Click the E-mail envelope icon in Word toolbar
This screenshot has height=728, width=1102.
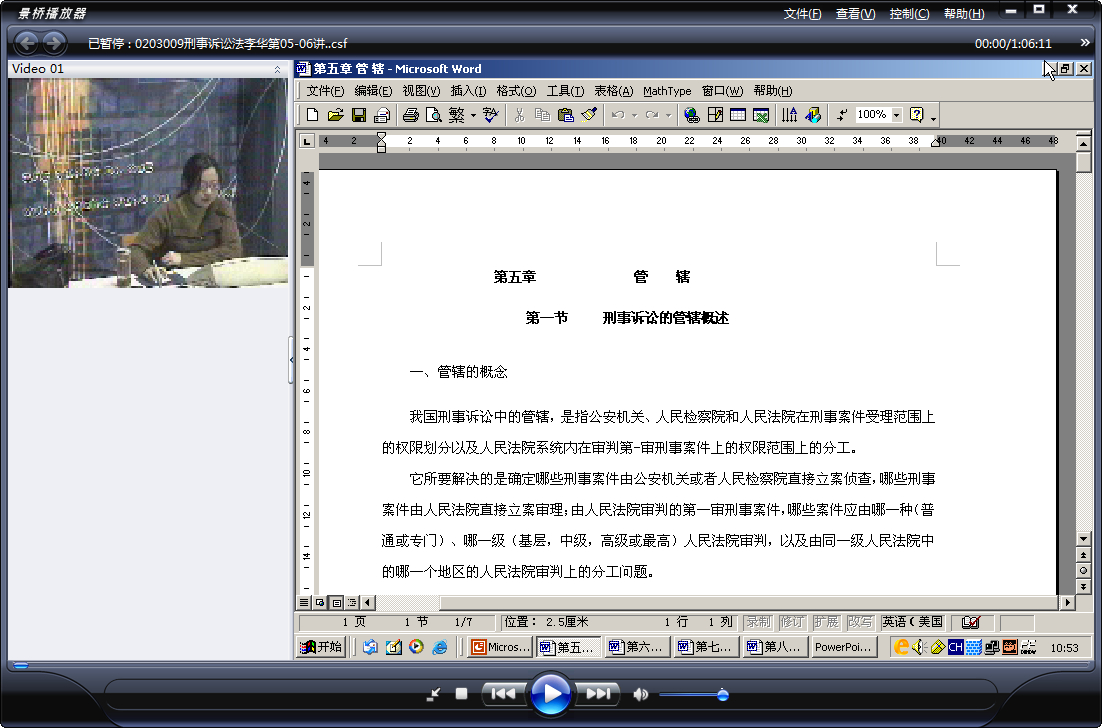click(382, 115)
